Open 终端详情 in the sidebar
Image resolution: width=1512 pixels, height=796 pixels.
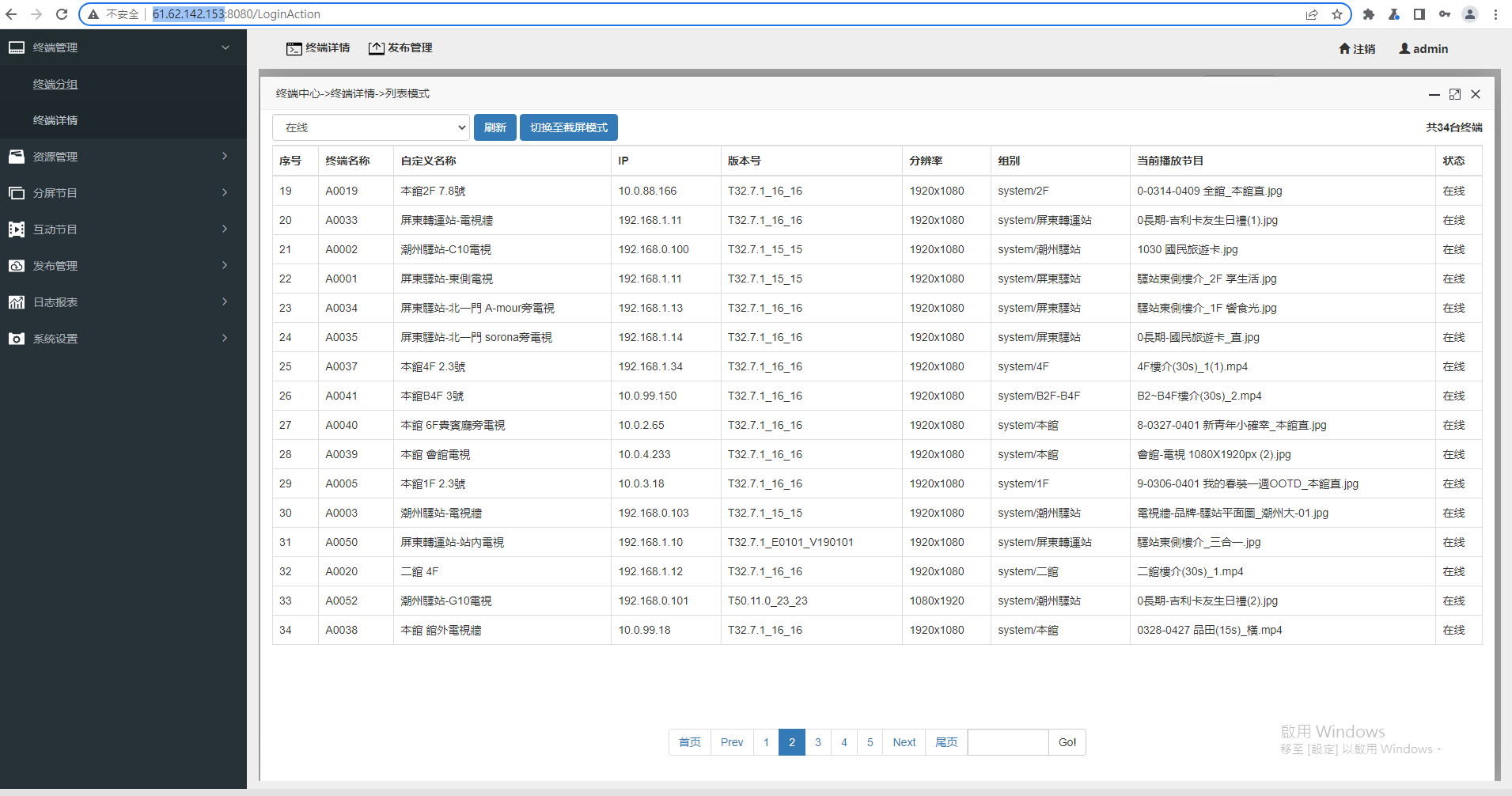click(x=55, y=120)
